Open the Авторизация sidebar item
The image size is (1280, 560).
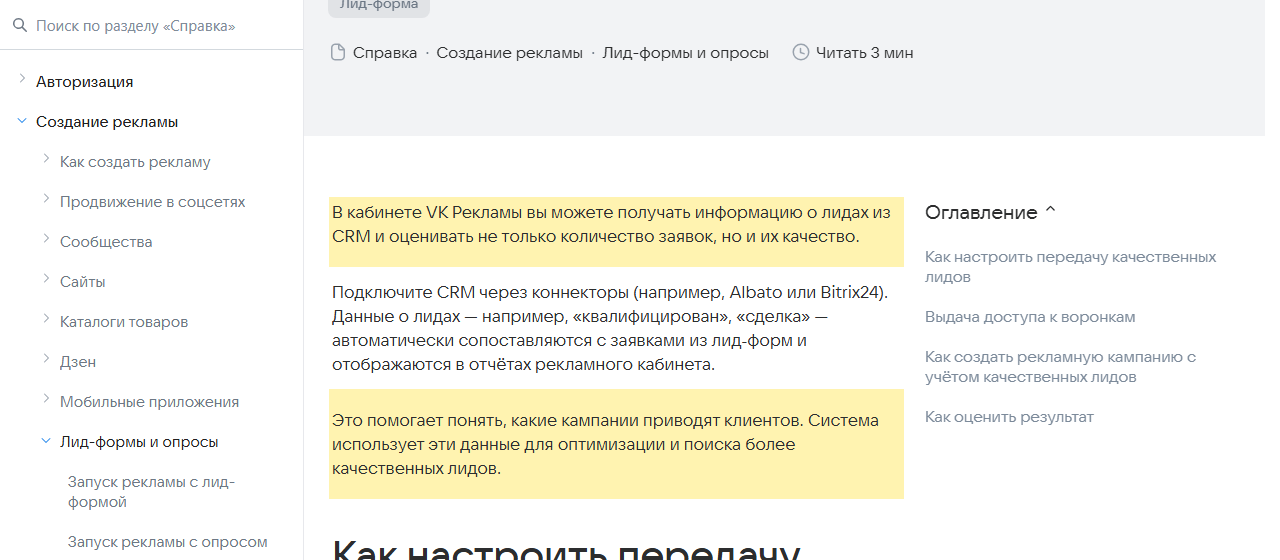(84, 82)
